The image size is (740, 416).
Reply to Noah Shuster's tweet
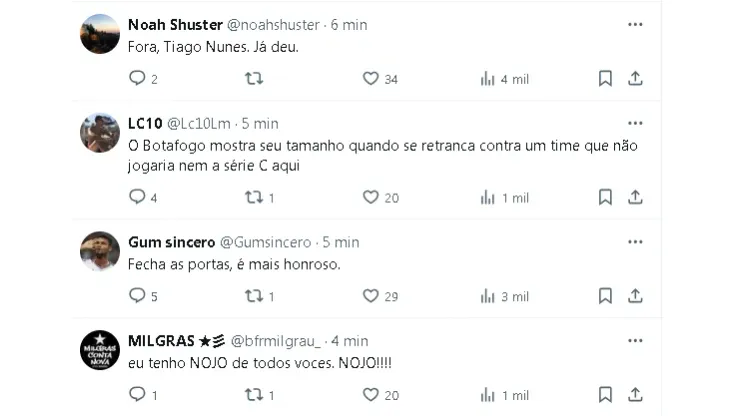[138, 79]
